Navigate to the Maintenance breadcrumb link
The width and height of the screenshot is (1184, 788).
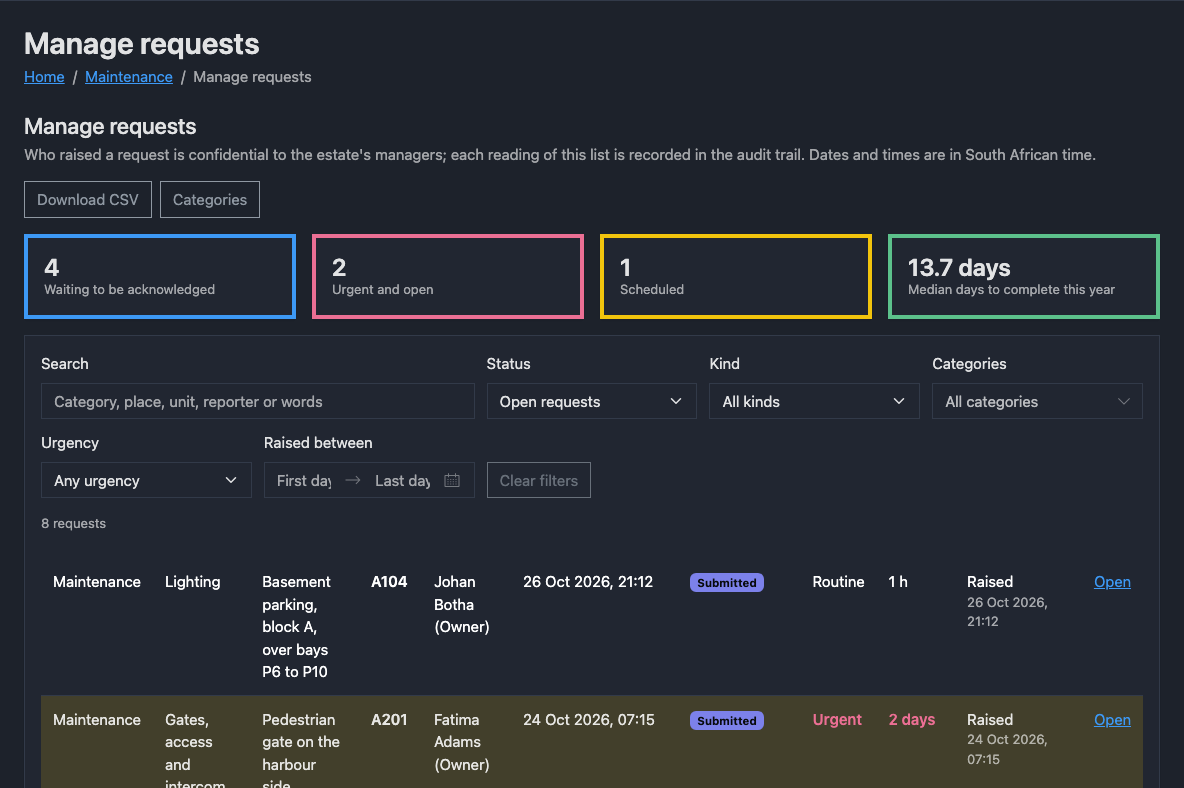pyautogui.click(x=128, y=77)
